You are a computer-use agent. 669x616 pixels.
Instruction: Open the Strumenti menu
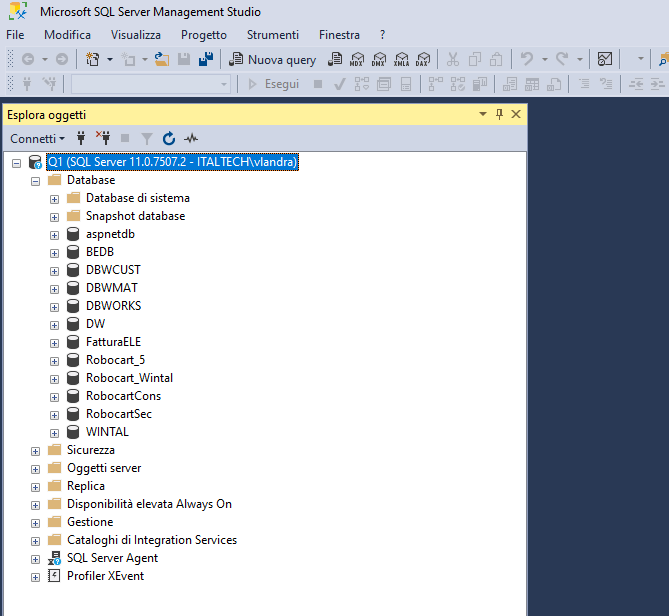273,35
